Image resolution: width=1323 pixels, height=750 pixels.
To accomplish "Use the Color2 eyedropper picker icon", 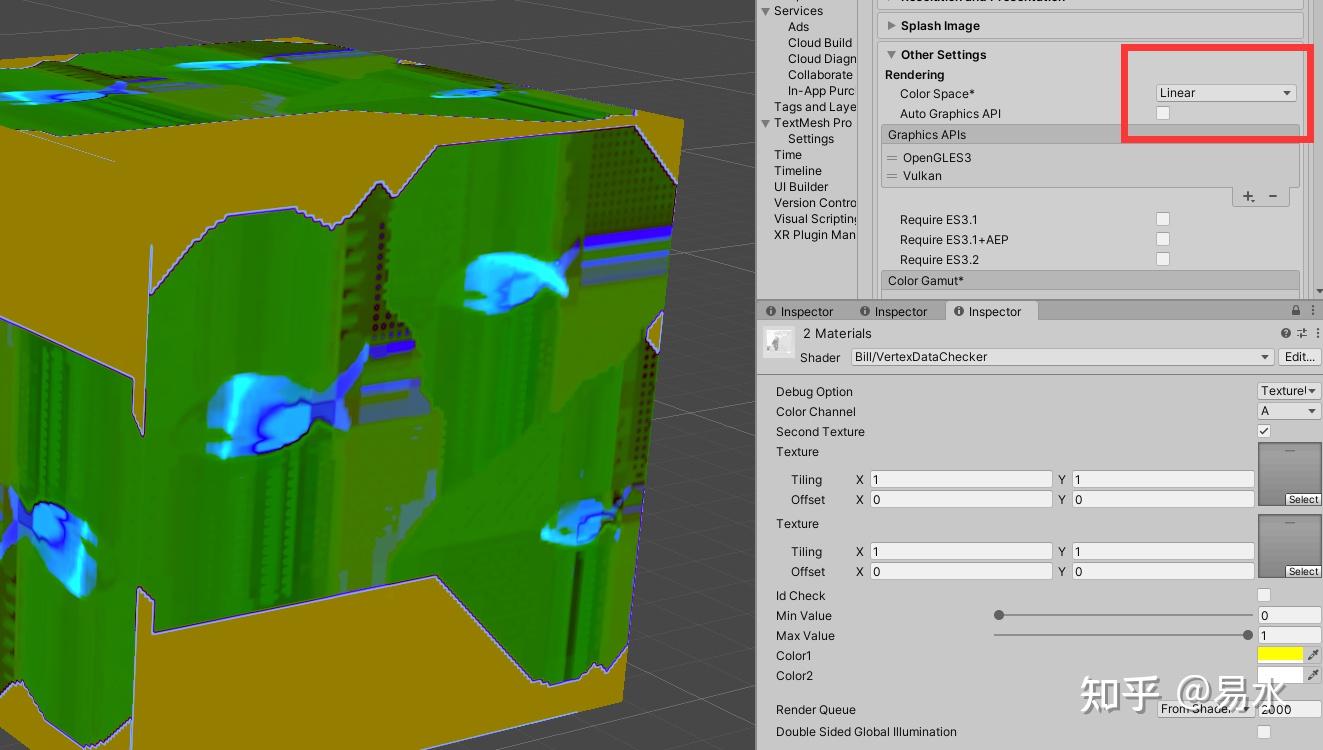I will click(1313, 675).
